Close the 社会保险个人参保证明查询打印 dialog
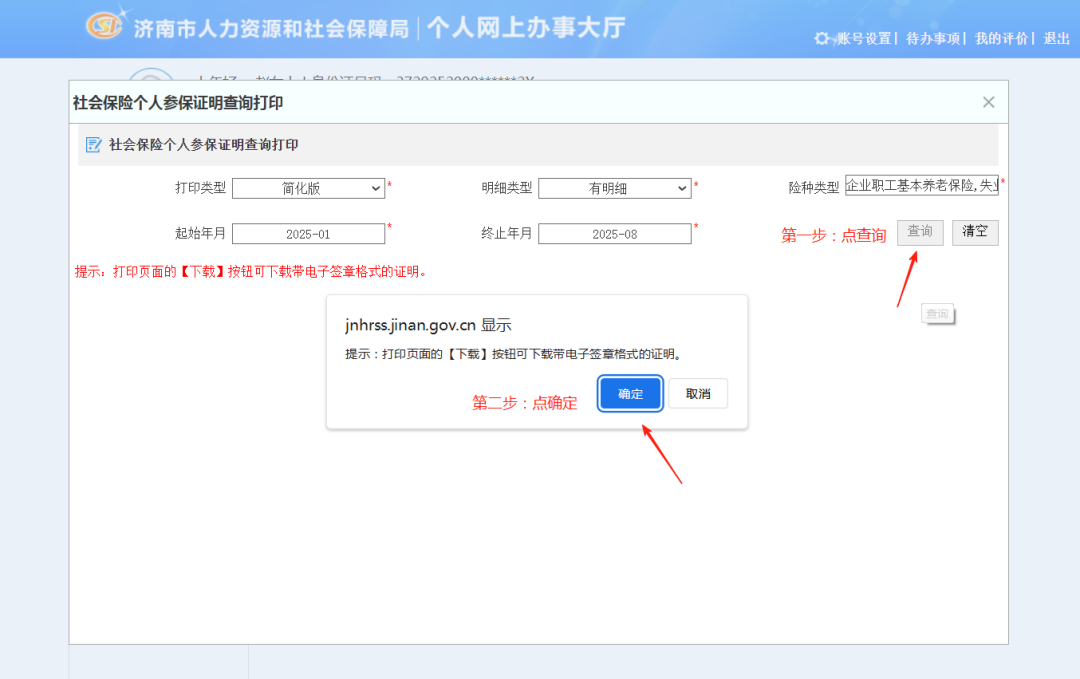Image resolution: width=1080 pixels, height=679 pixels. click(x=988, y=102)
